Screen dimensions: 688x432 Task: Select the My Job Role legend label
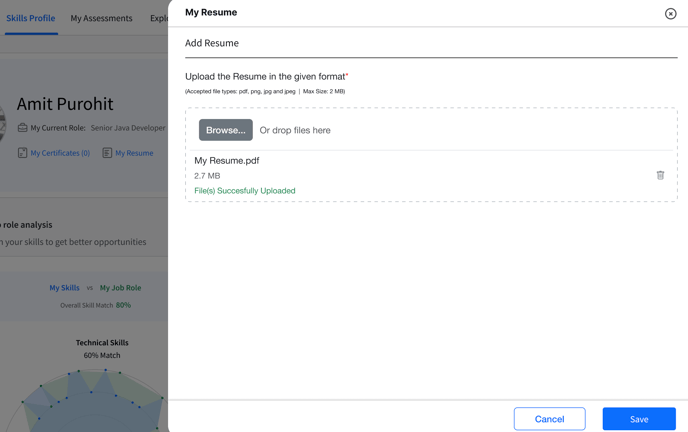point(121,288)
